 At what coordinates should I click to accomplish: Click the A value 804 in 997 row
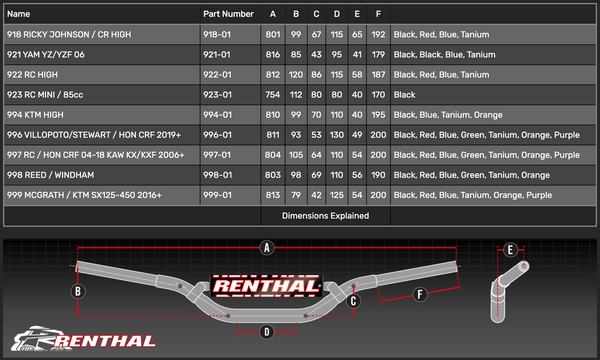[x=273, y=155]
